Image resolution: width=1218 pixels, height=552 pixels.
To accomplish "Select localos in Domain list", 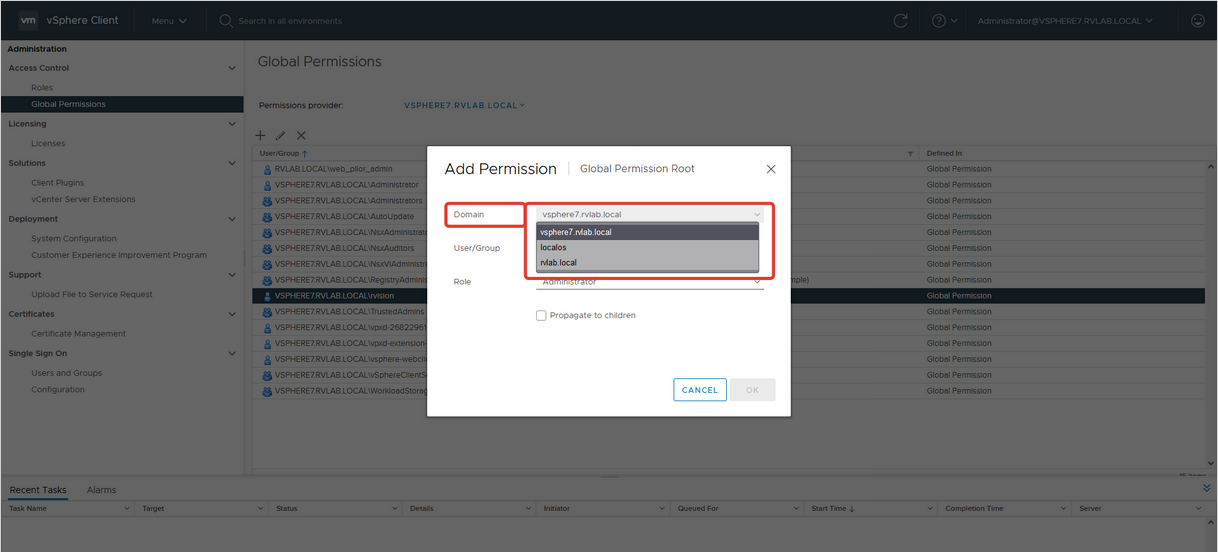I will (647, 247).
